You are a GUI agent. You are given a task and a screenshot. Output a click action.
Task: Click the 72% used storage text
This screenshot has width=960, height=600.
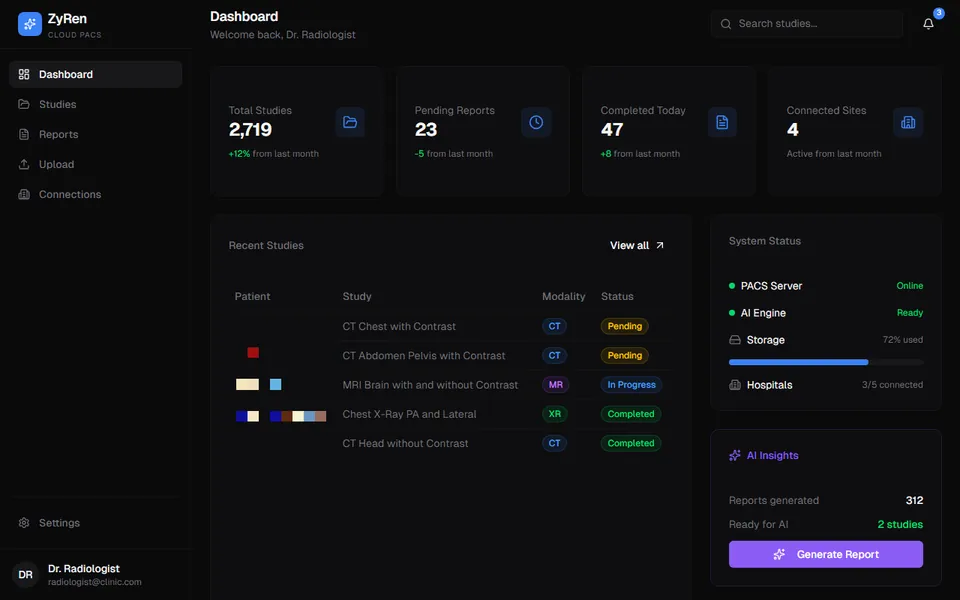902,340
